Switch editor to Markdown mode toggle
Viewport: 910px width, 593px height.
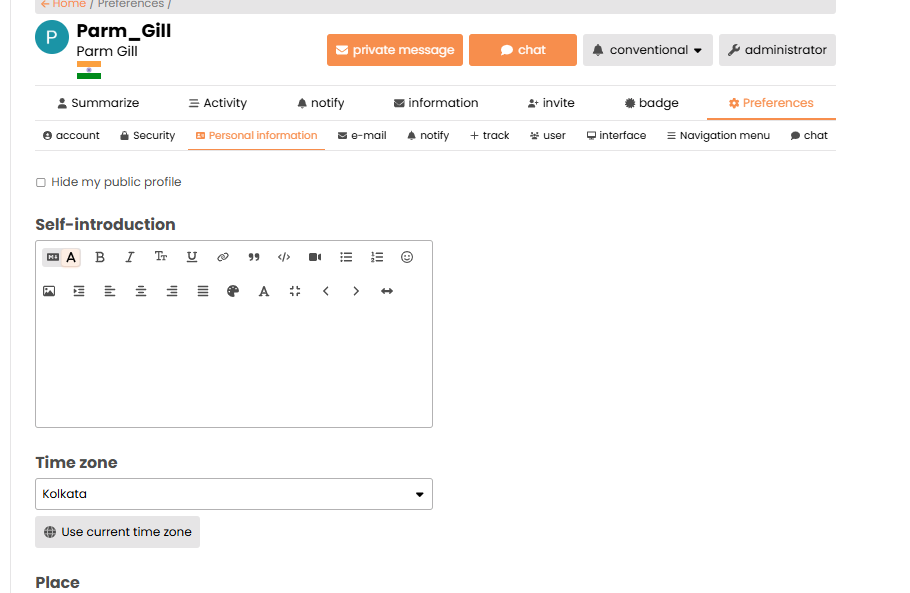click(53, 257)
